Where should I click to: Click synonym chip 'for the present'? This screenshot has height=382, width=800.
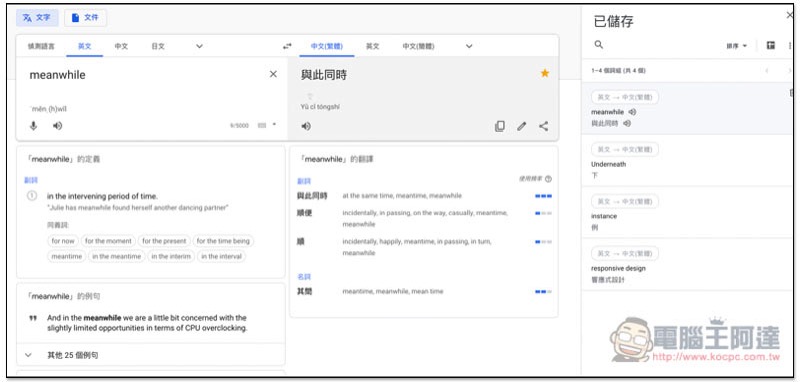click(164, 241)
